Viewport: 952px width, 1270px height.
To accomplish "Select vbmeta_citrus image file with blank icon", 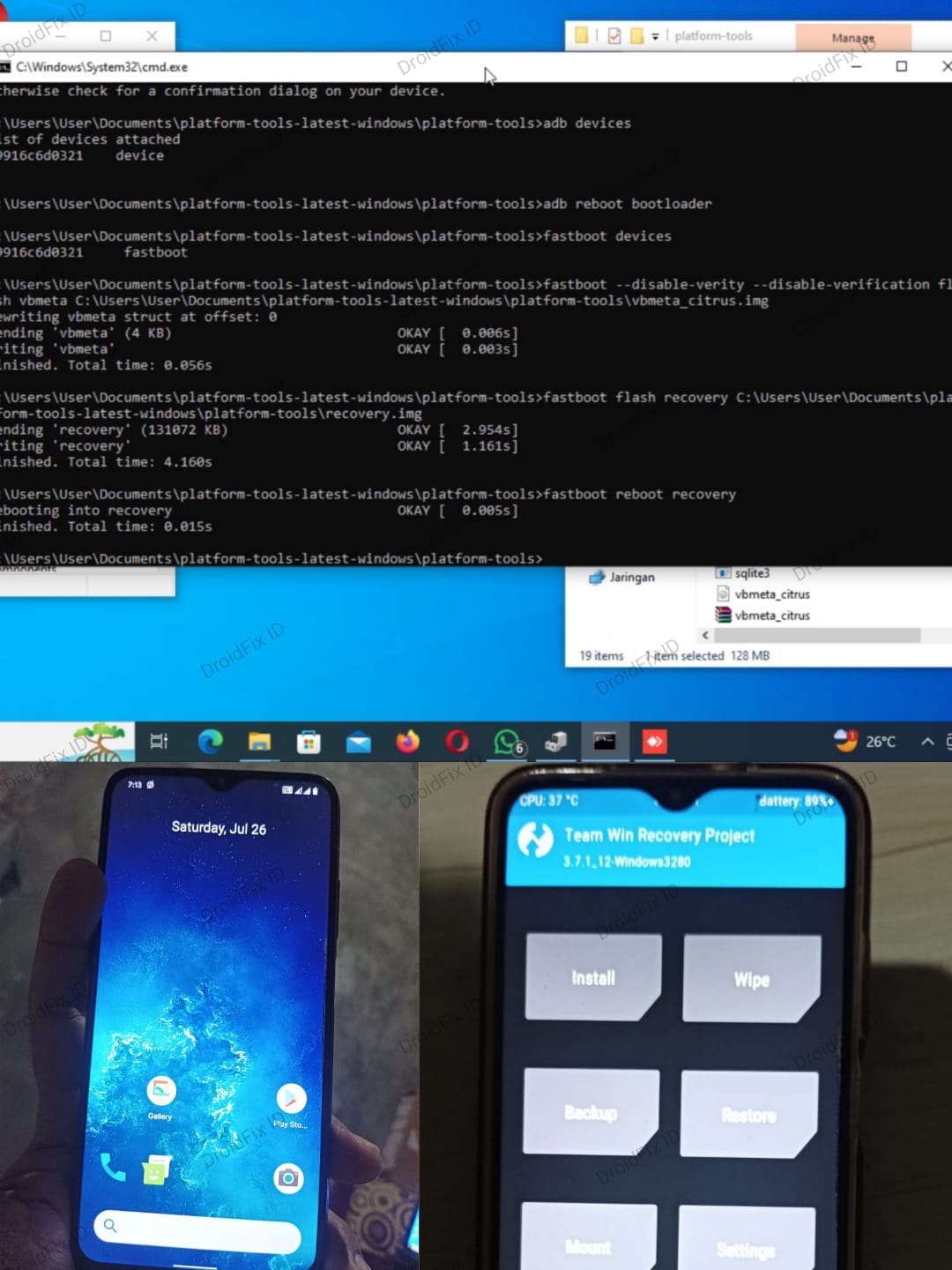I will [x=763, y=594].
